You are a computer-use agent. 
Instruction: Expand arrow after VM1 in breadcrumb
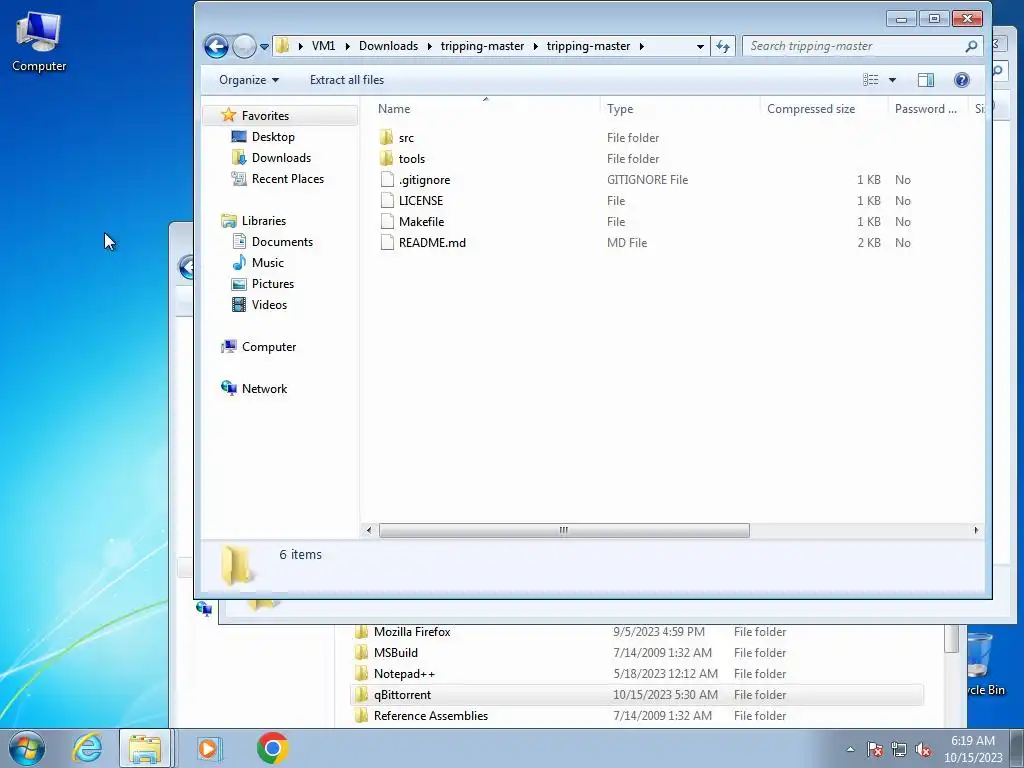click(x=347, y=46)
